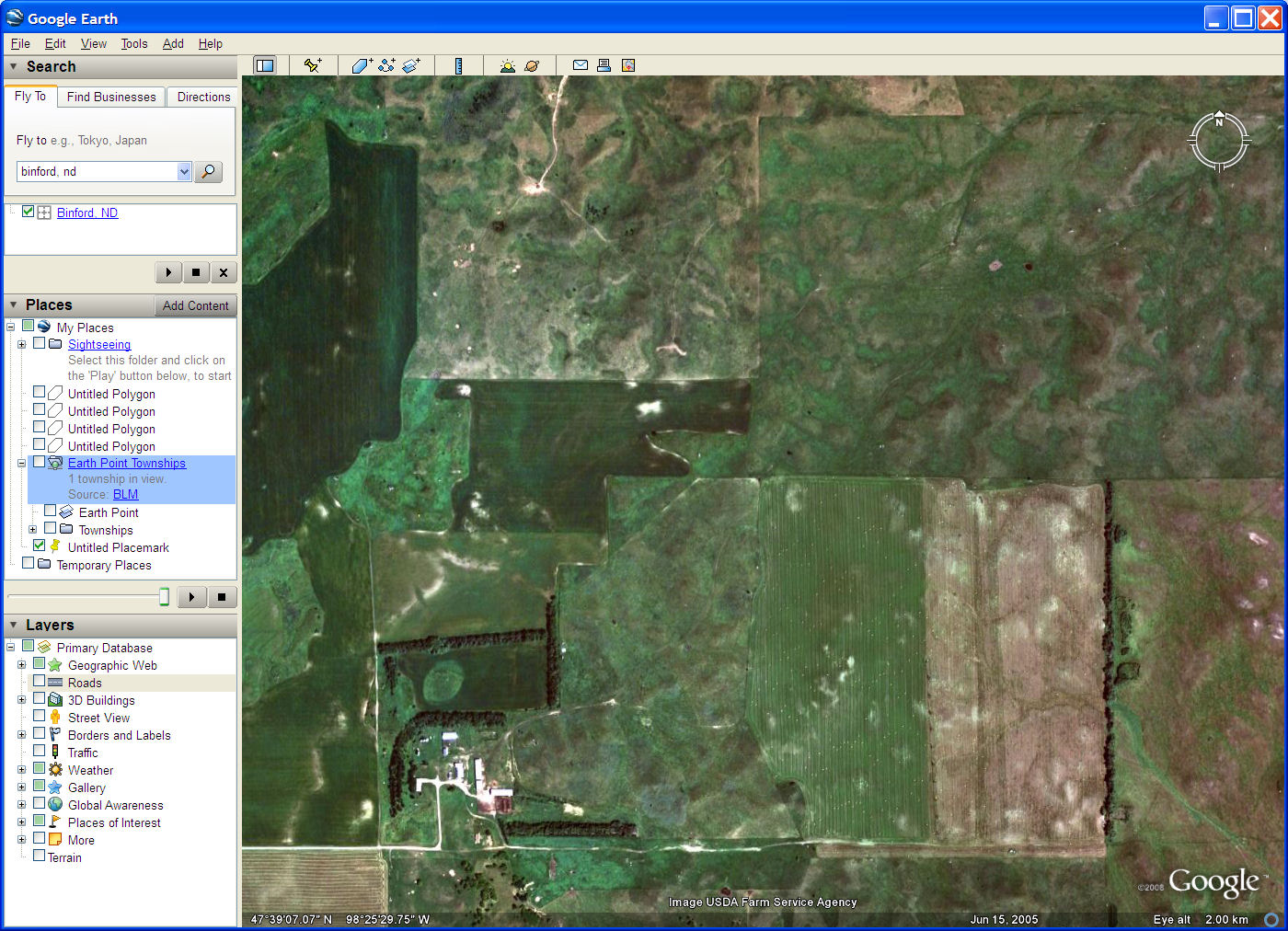Enable the Temporary Places checkbox
The height and width of the screenshot is (931, 1288).
(x=28, y=564)
